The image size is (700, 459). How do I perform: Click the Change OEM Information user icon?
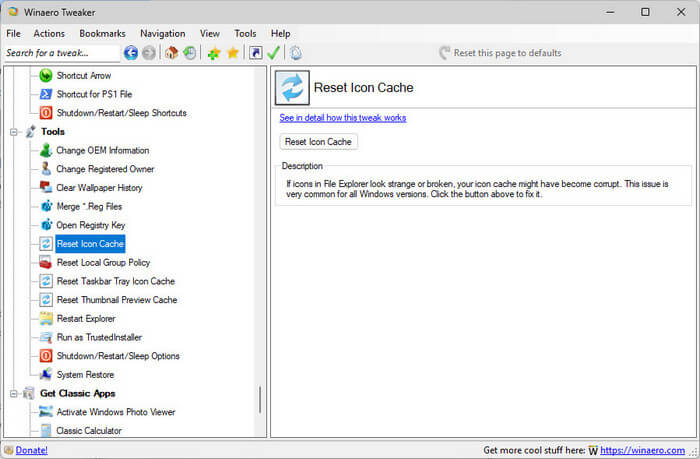click(46, 150)
